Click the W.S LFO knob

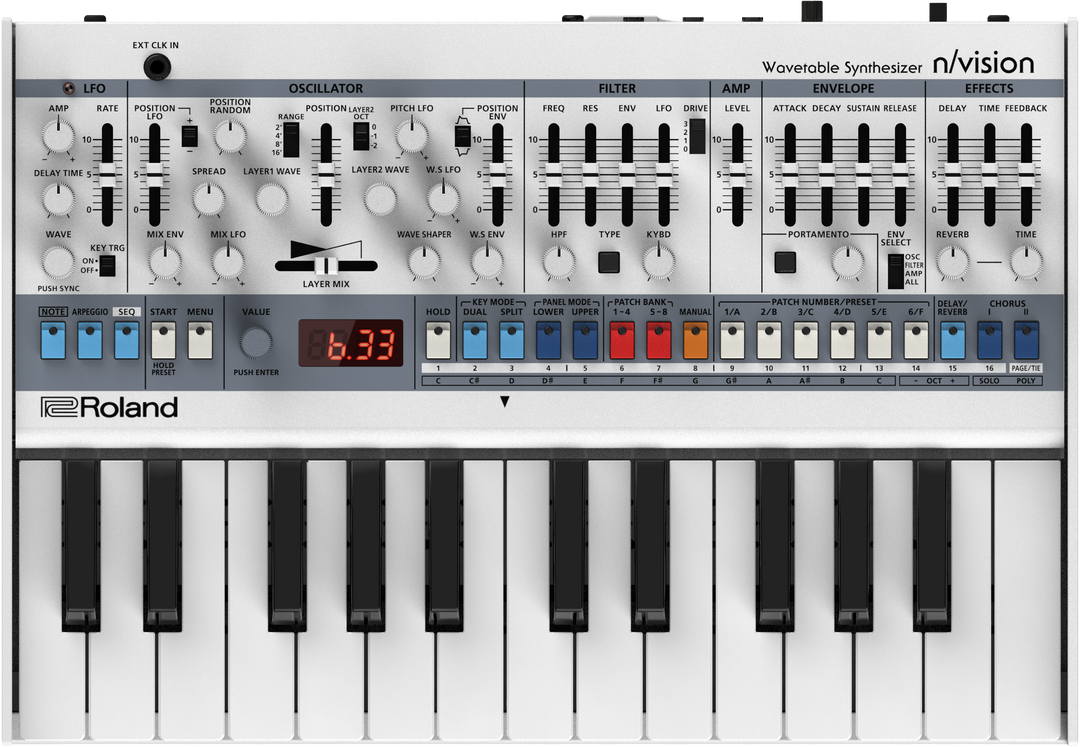pos(443,199)
